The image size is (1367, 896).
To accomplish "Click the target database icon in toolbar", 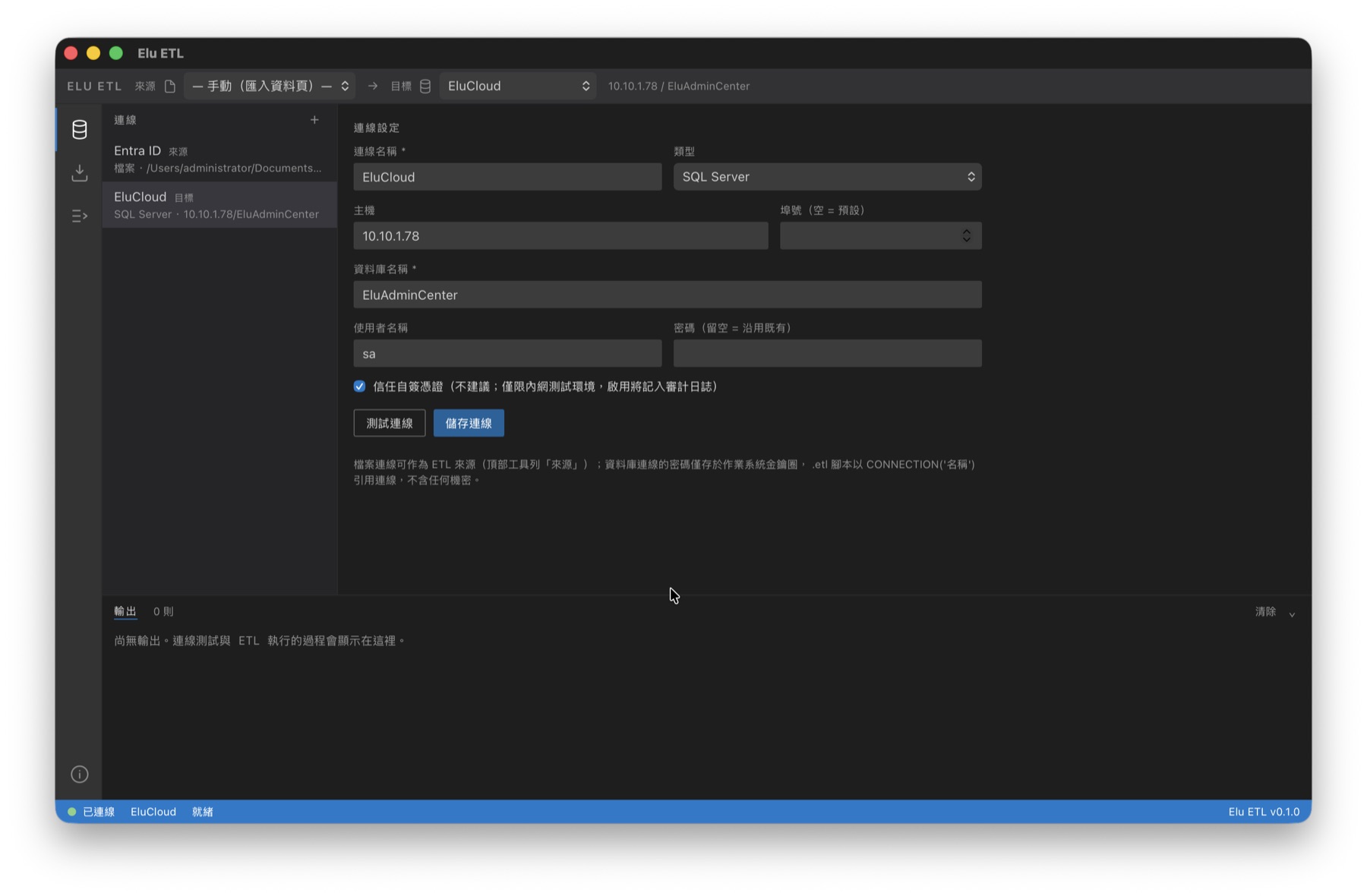I will pos(425,87).
